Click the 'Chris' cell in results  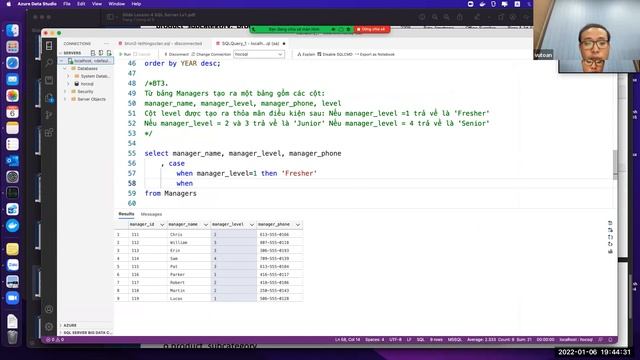point(188,235)
